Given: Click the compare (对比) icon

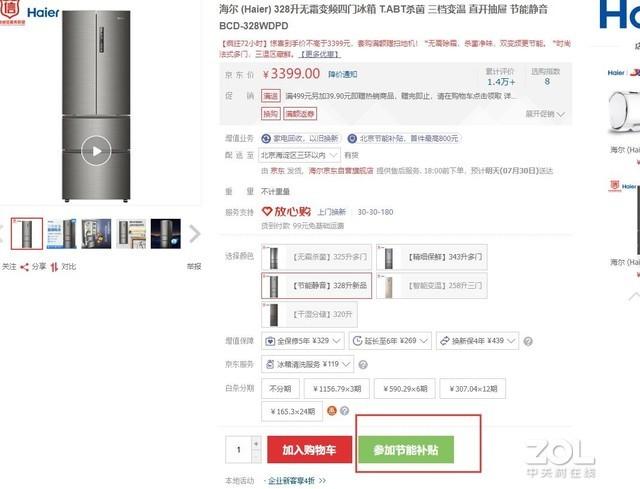Looking at the screenshot, I should pos(54,267).
